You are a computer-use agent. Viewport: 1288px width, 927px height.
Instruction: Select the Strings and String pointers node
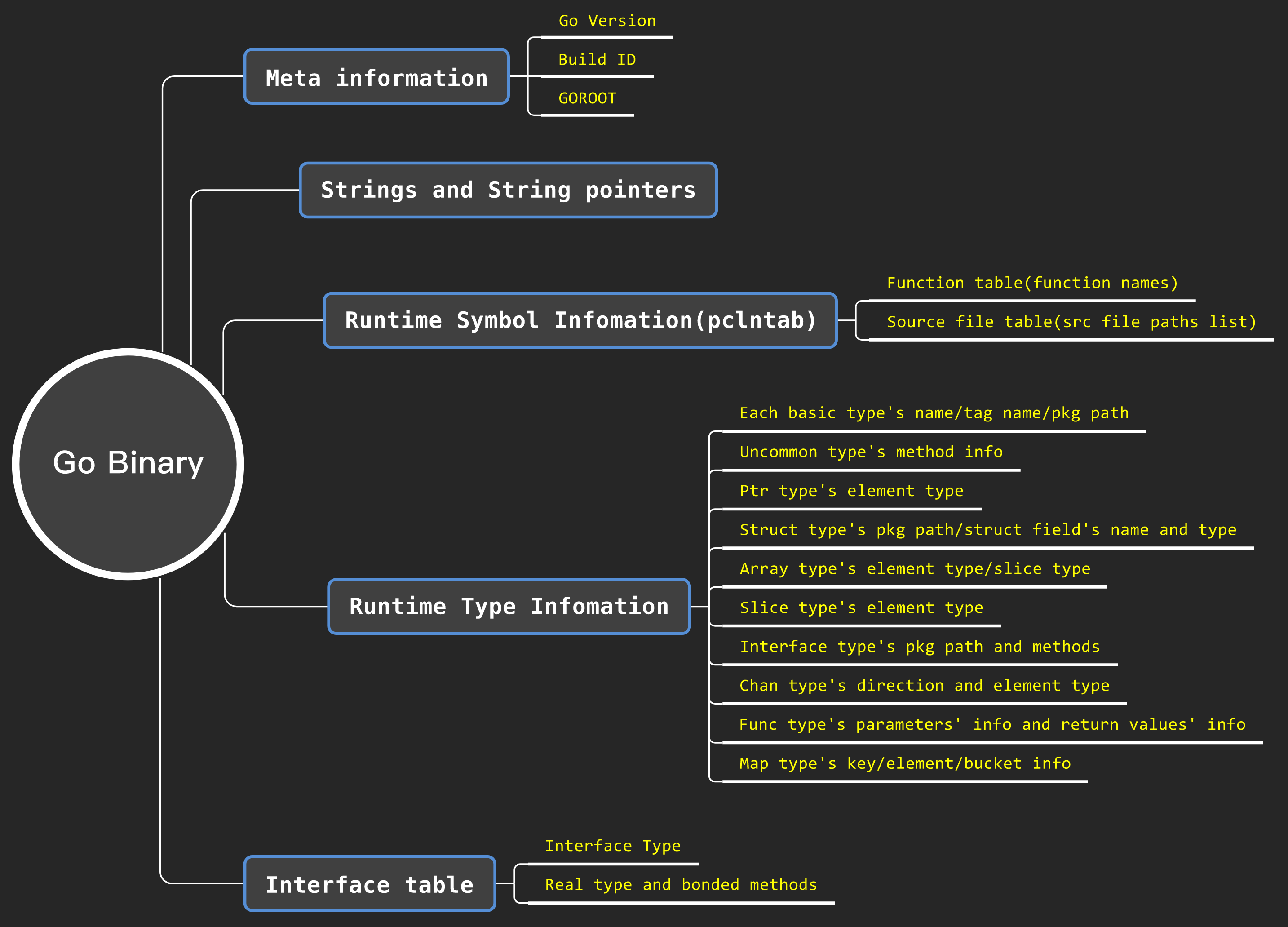[x=508, y=190]
